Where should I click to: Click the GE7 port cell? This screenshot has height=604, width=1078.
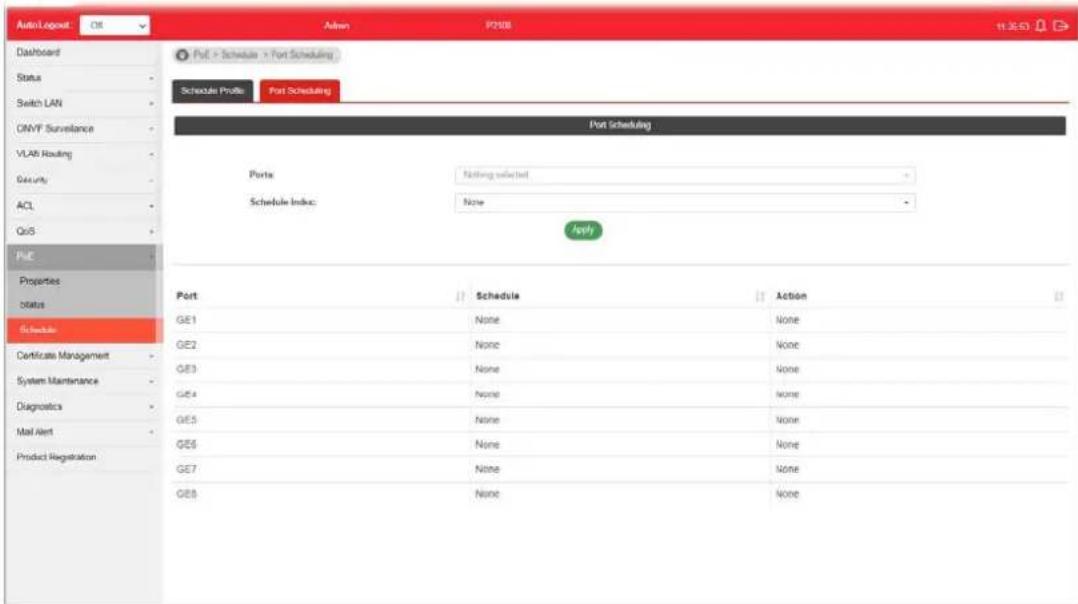click(186, 469)
